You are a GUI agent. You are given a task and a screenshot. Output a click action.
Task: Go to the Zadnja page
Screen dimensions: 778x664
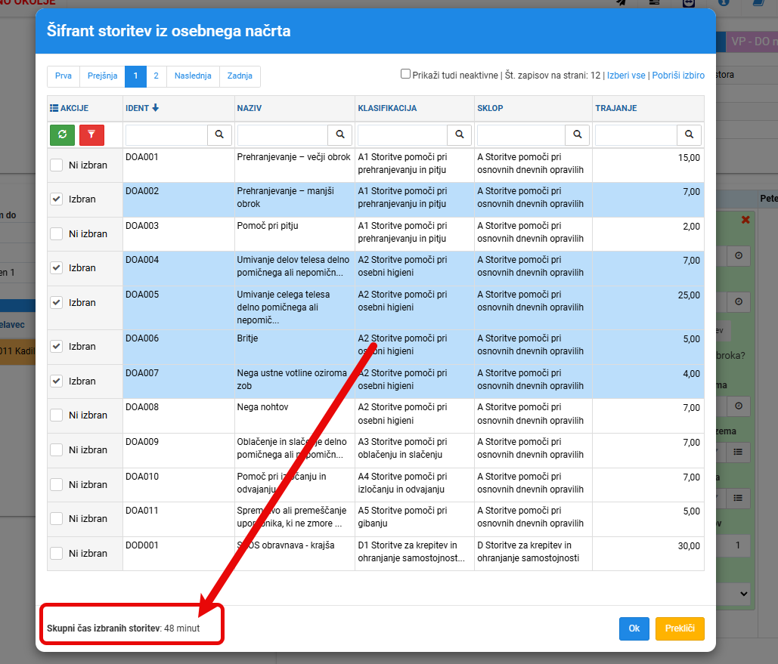[240, 76]
